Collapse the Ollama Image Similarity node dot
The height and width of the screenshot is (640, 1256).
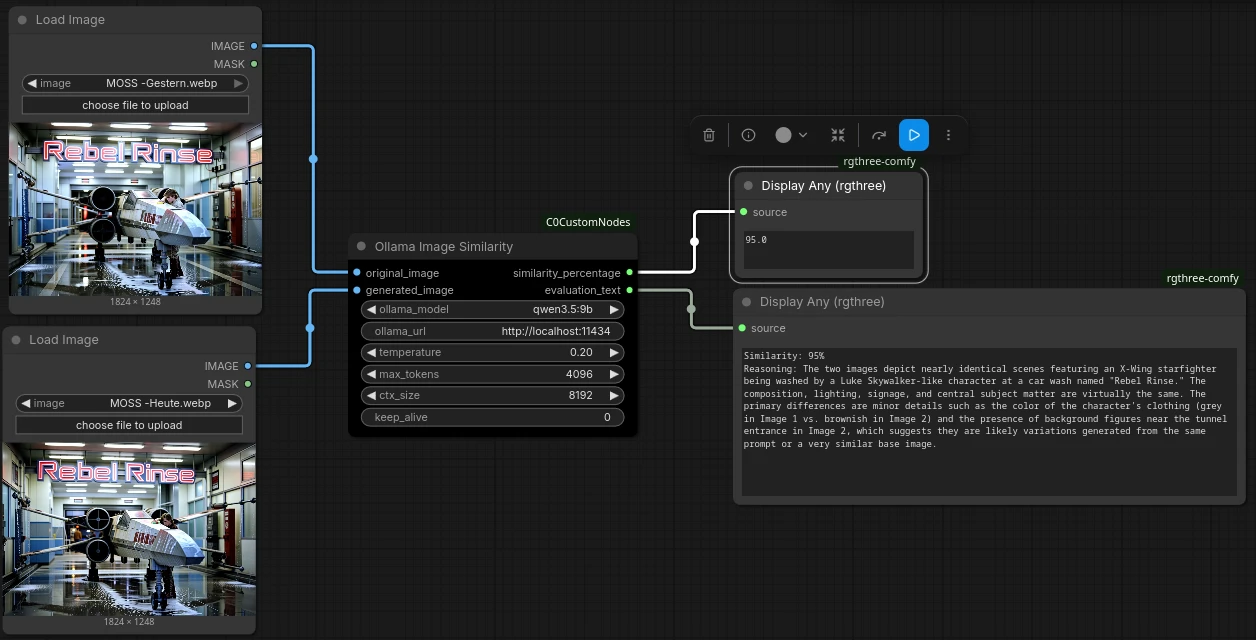362,247
